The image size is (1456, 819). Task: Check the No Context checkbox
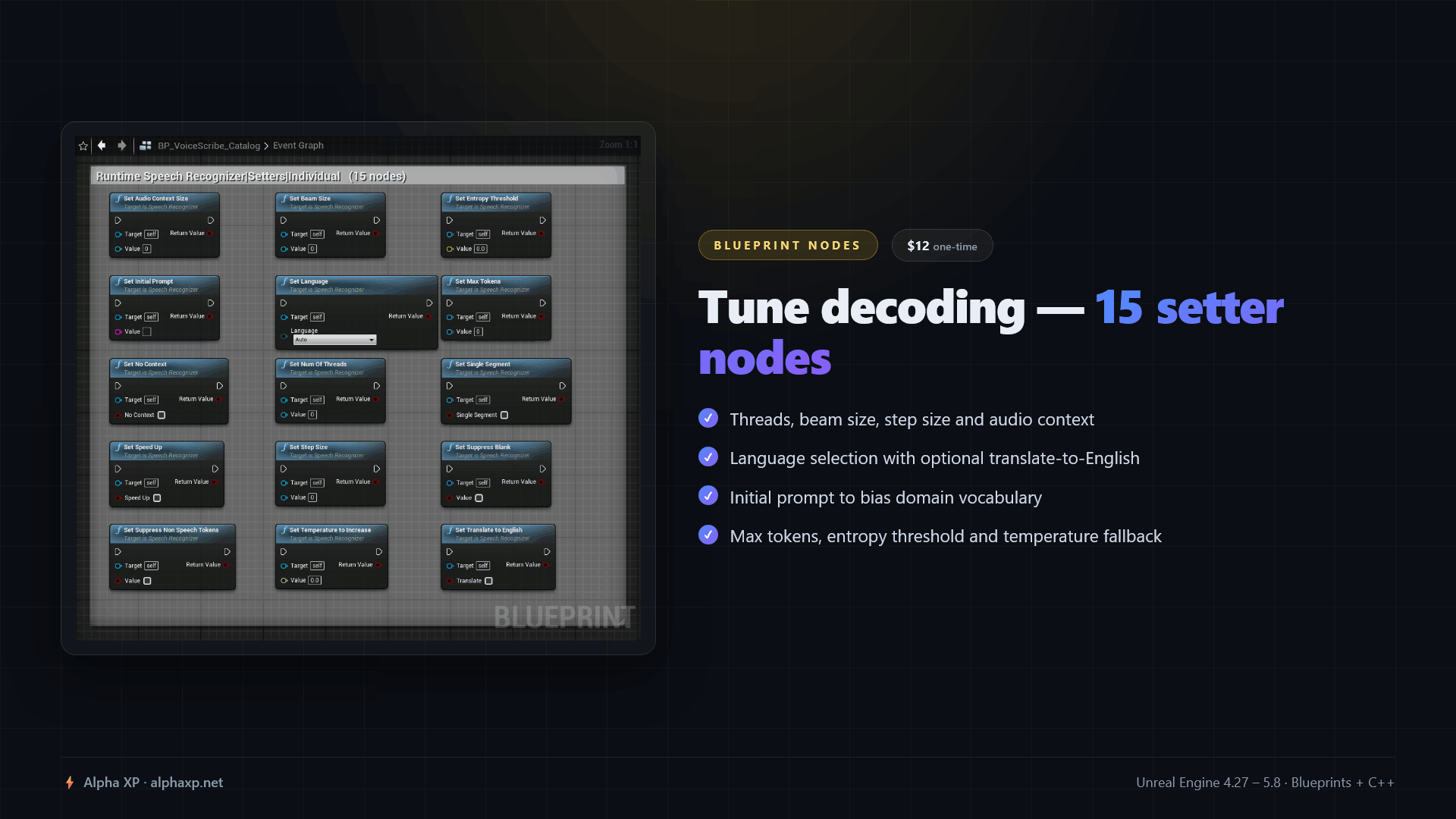tap(162, 416)
